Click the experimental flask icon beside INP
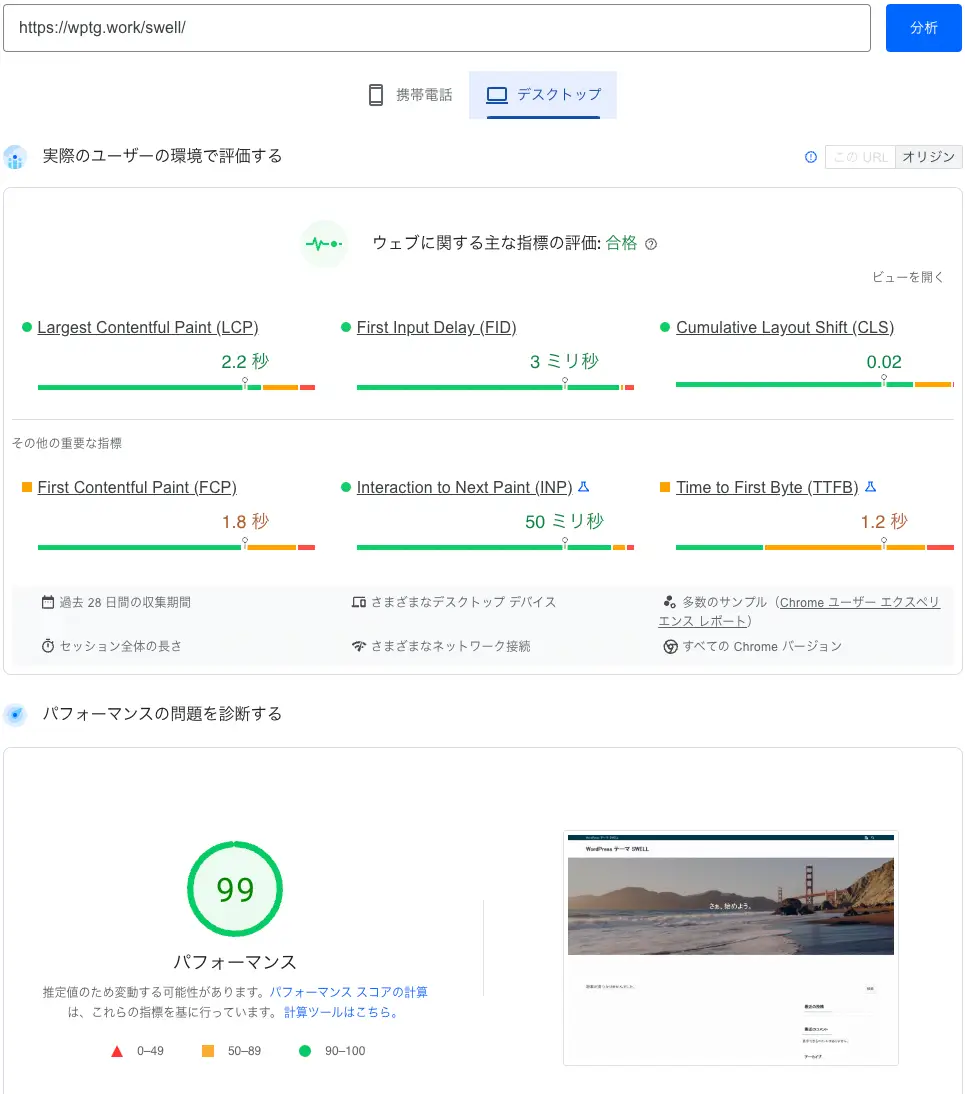Image resolution: width=965 pixels, height=1094 pixels. click(x=584, y=486)
